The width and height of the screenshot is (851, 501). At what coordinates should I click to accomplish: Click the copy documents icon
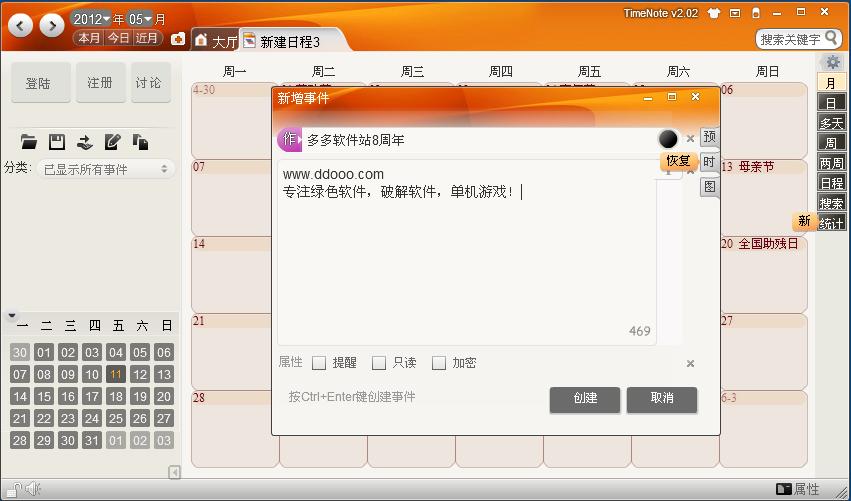pos(141,142)
